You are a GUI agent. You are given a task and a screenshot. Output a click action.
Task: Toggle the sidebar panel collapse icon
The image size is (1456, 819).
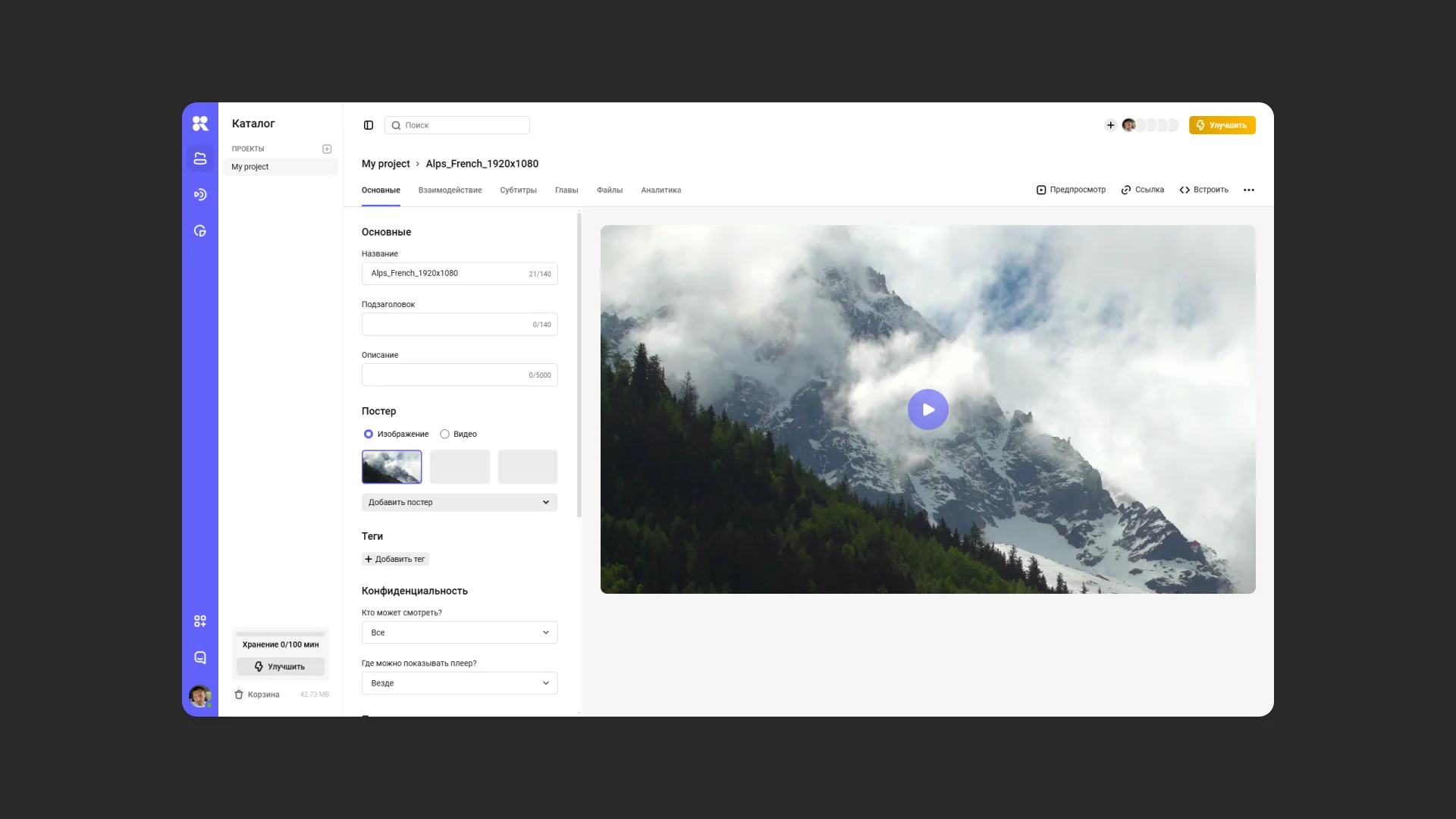pyautogui.click(x=369, y=125)
